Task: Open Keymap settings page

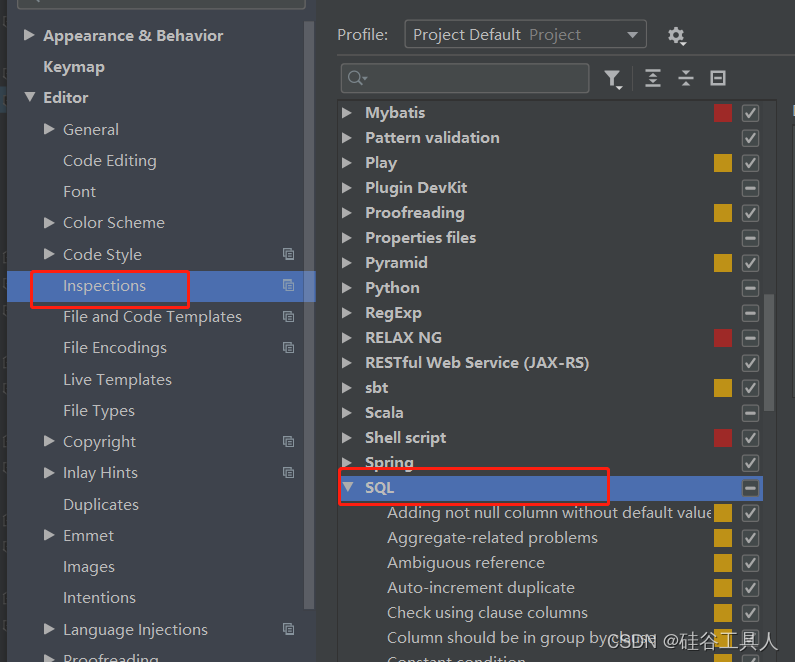Action: tap(74, 67)
